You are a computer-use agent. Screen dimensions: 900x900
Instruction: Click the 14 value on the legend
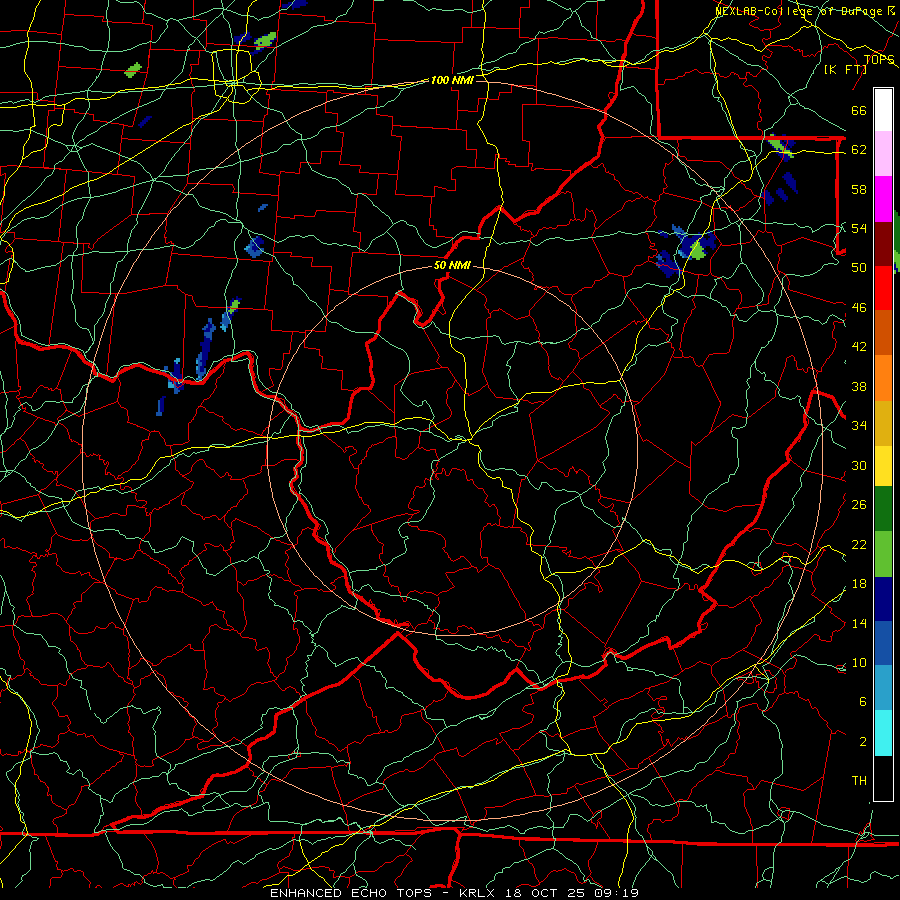pos(859,623)
